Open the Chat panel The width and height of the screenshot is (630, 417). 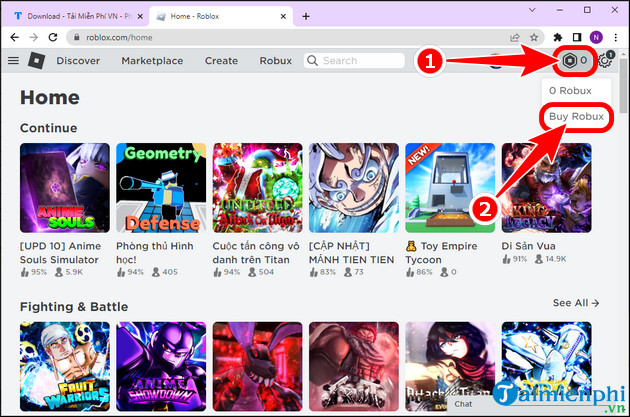click(463, 404)
